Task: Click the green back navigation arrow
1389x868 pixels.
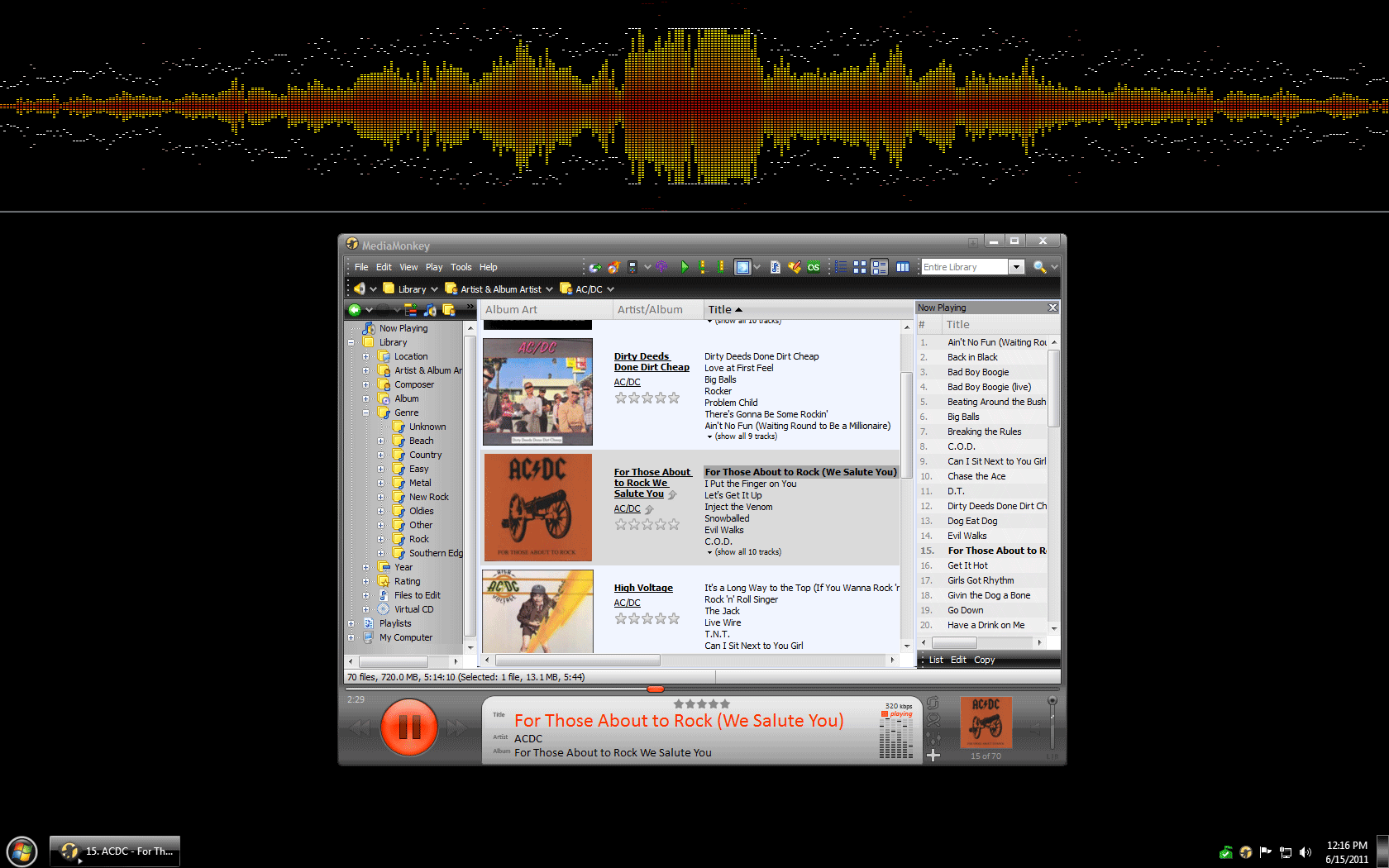Action: tap(355, 310)
